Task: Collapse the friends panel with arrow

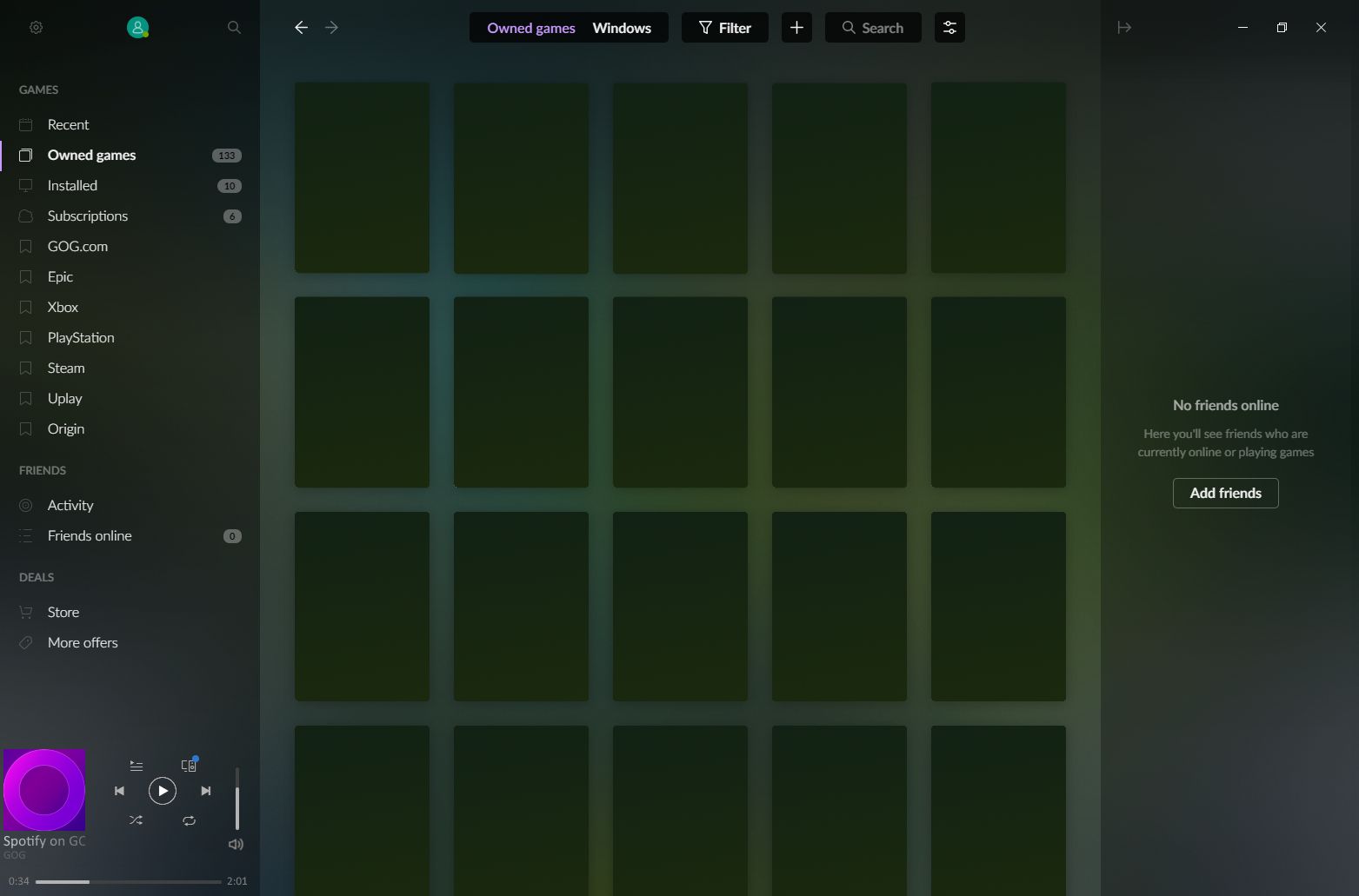Action: coord(1124,27)
